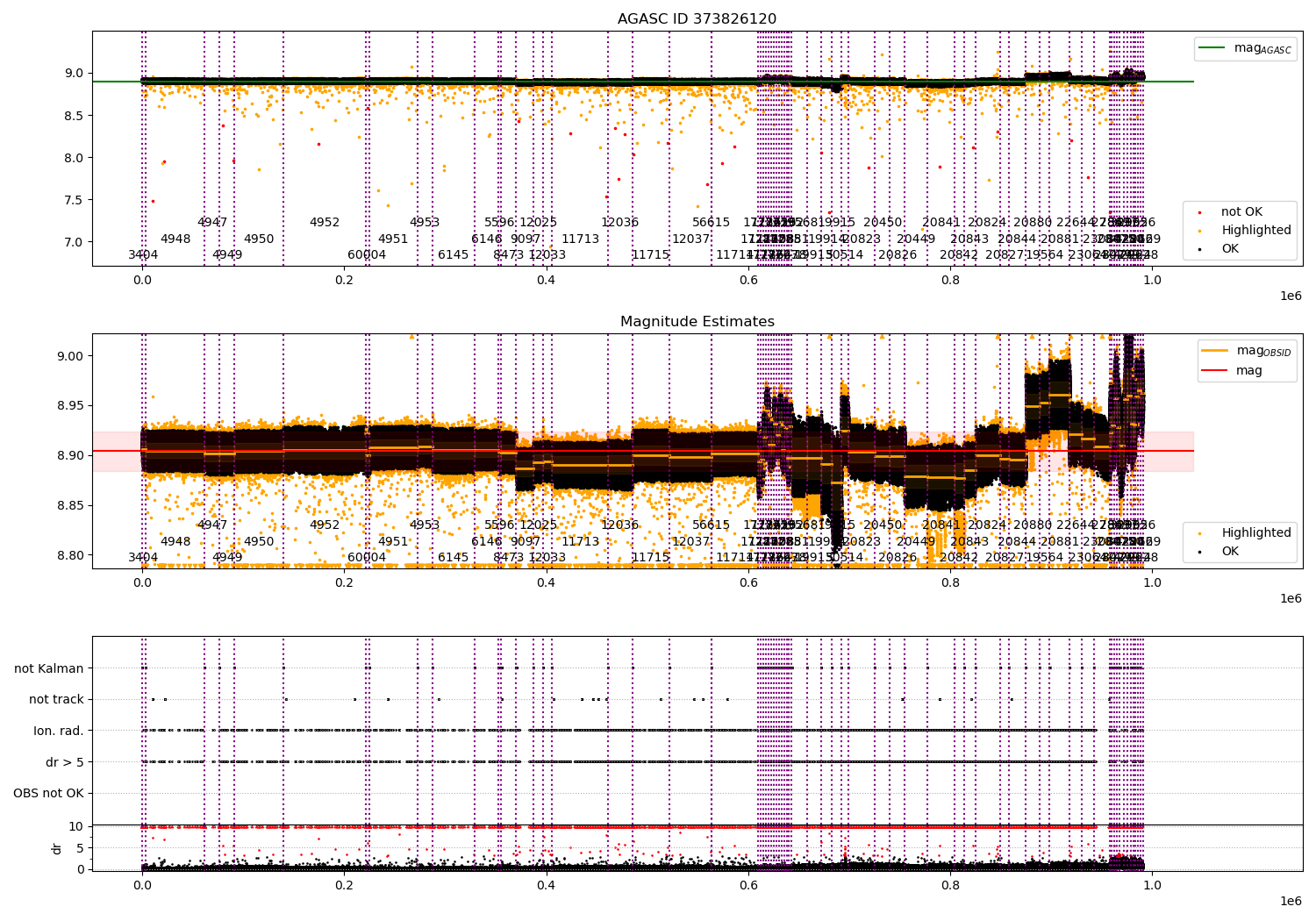This screenshot has height=921, width=1316.
Task: Click the 'AGASC ID 373826120' plot title
Action: [697, 19]
